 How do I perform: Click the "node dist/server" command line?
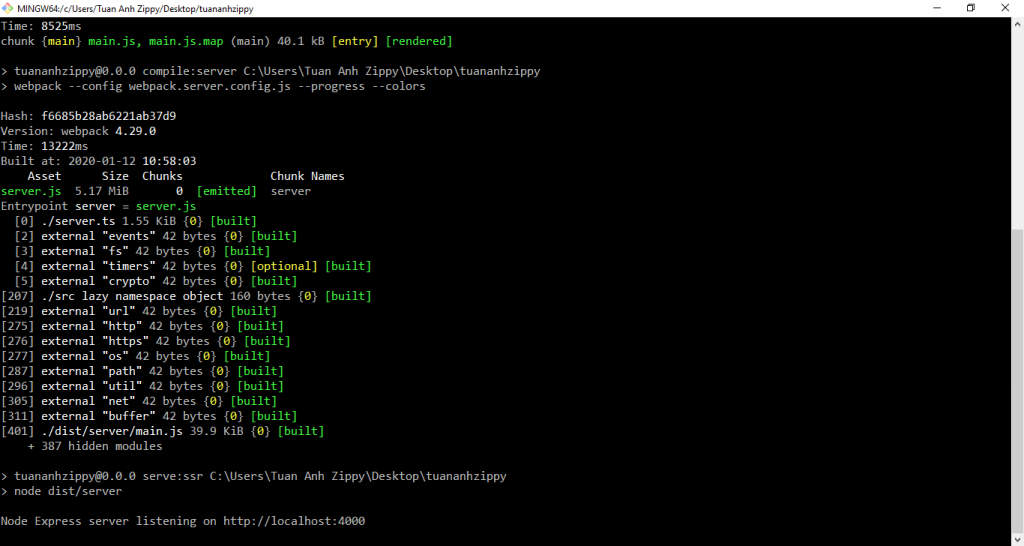coord(68,491)
